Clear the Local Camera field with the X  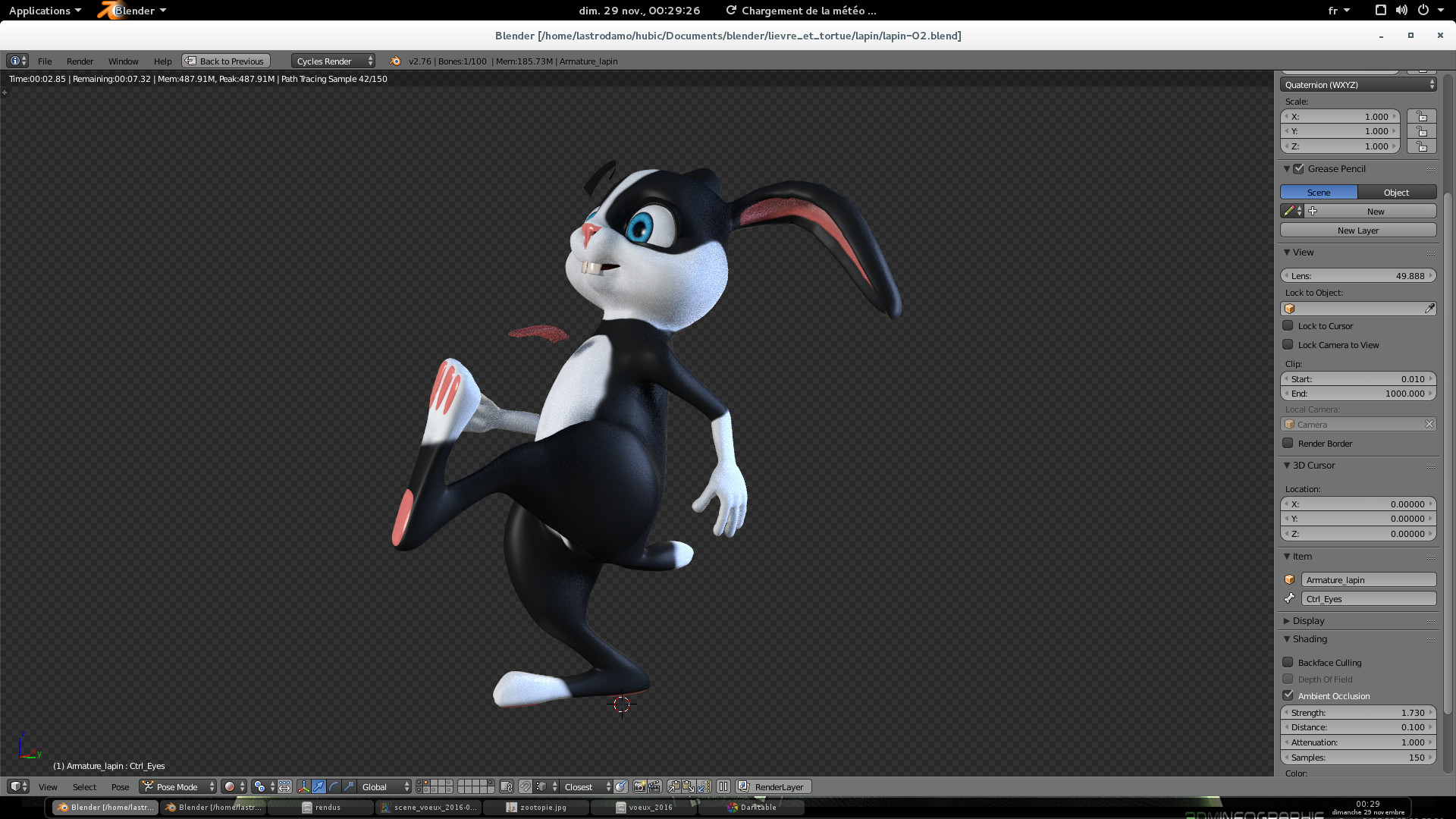pyautogui.click(x=1429, y=425)
